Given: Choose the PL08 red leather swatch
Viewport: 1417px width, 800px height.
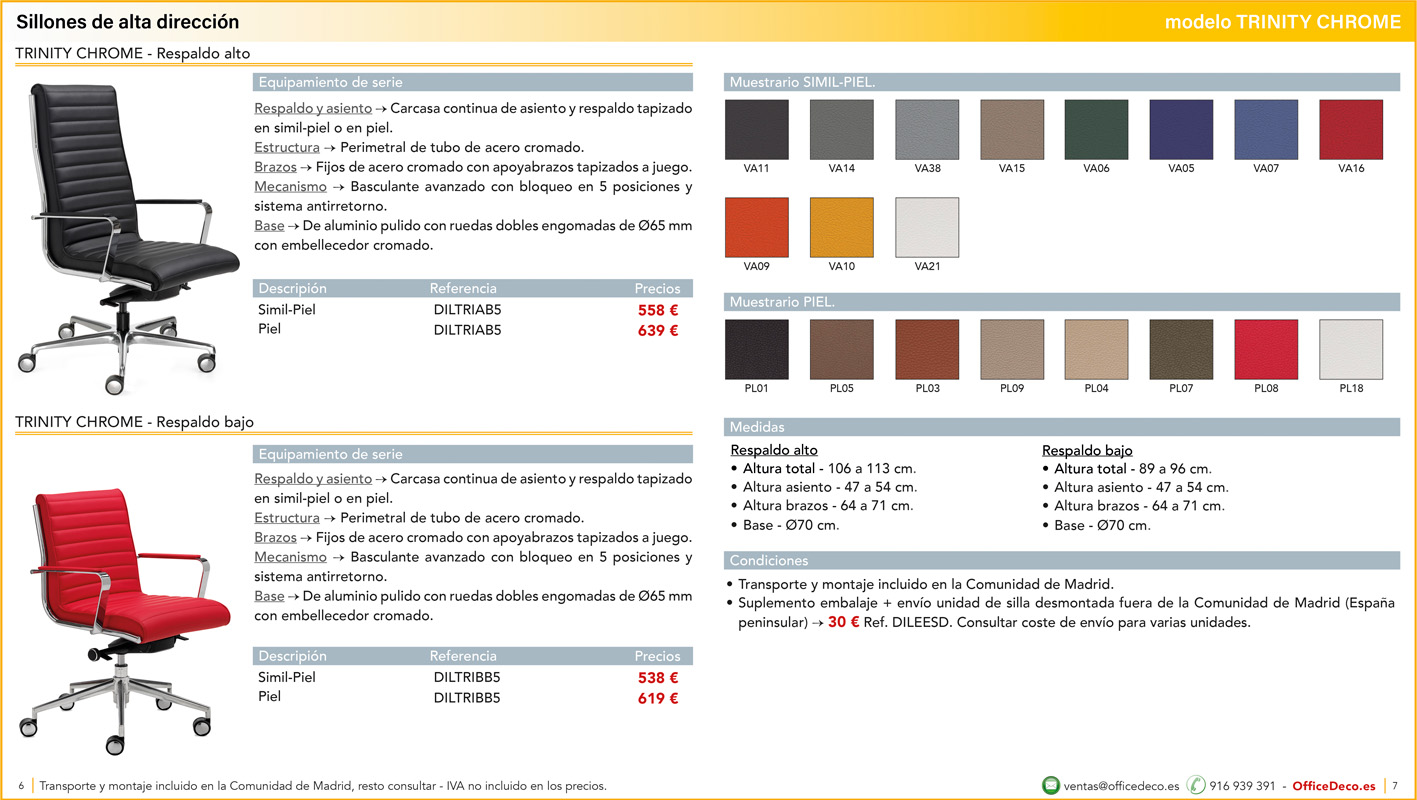Looking at the screenshot, I should (1266, 350).
